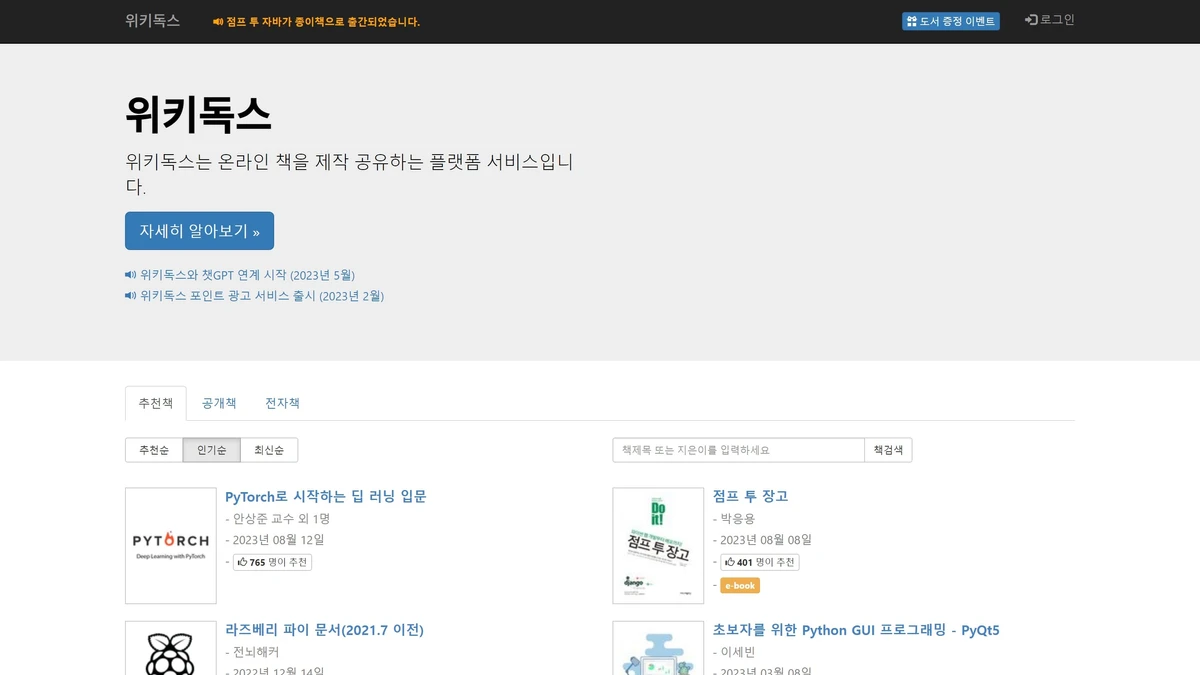Click the date 2023년 08월 12일

click(x=278, y=540)
